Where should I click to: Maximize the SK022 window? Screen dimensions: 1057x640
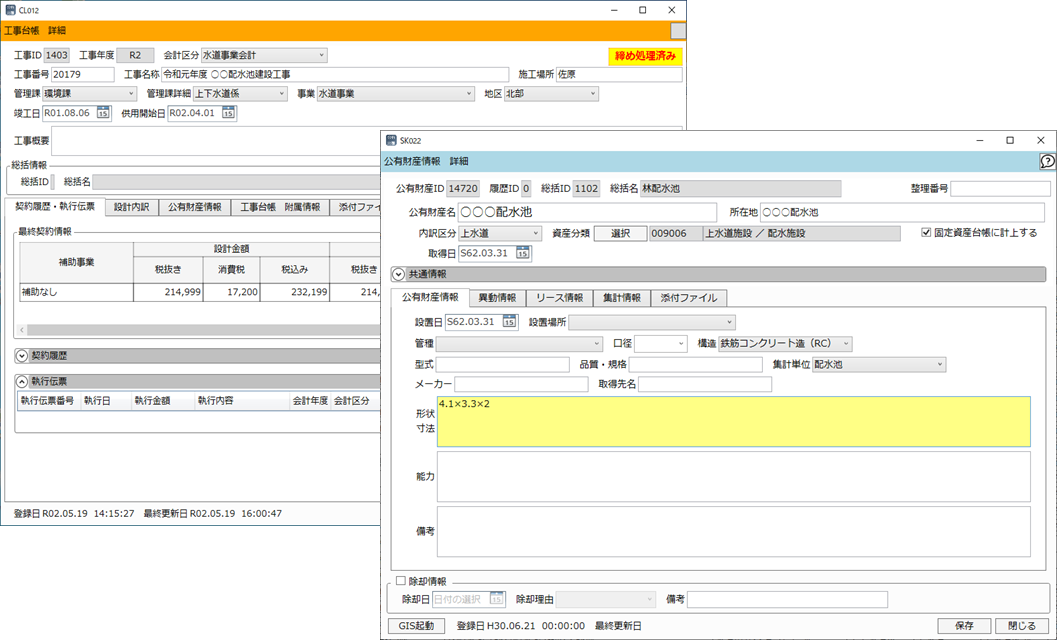pos(1010,140)
